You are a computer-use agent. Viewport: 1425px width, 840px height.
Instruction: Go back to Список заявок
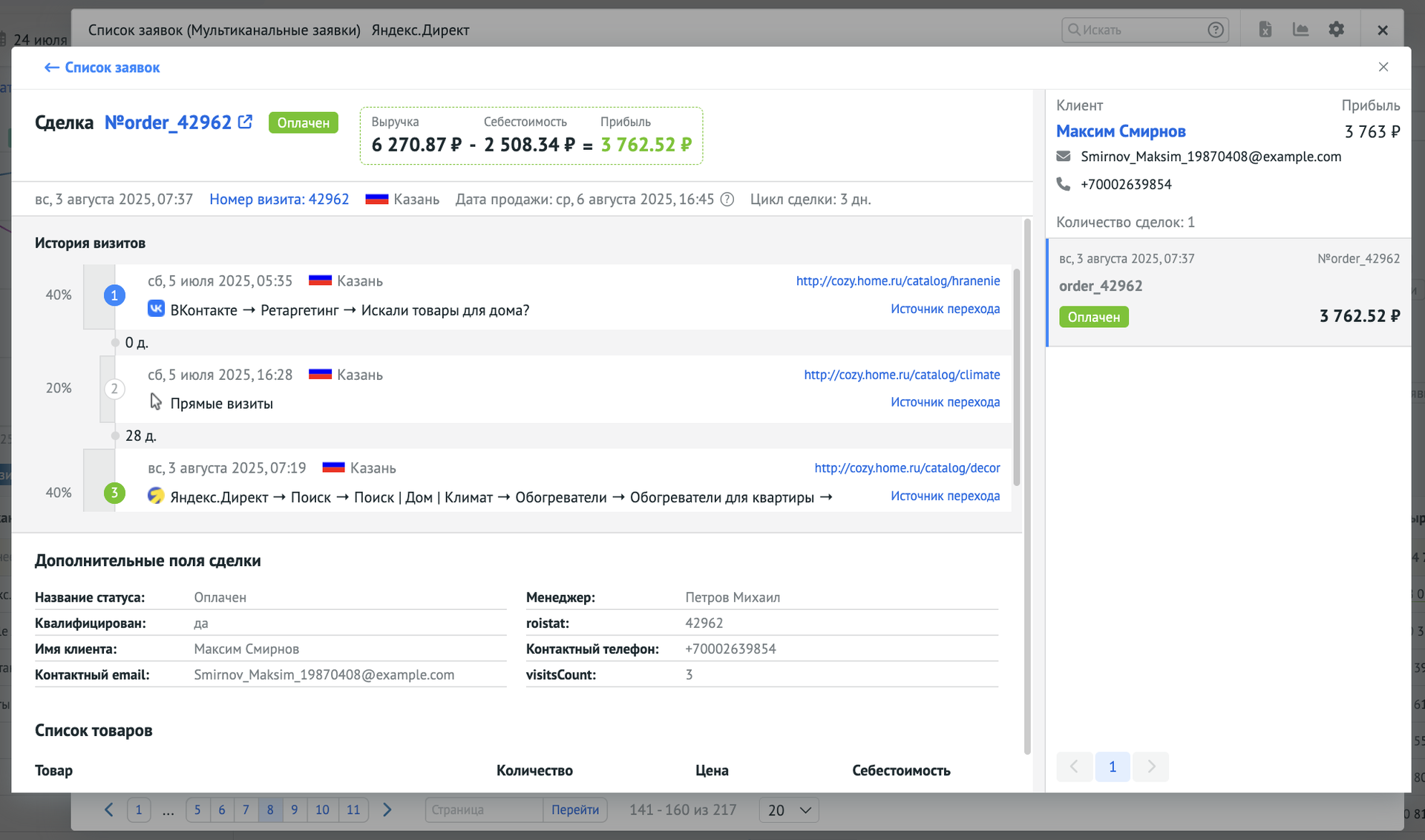click(x=102, y=68)
